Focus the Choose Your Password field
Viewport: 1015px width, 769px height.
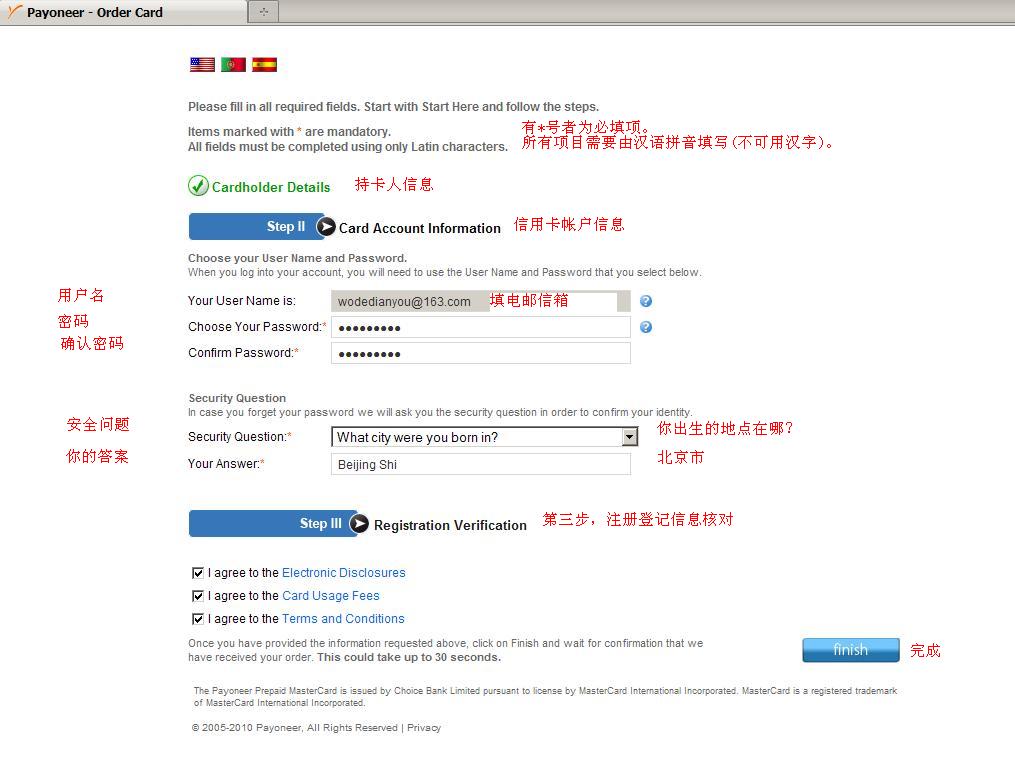pos(480,327)
